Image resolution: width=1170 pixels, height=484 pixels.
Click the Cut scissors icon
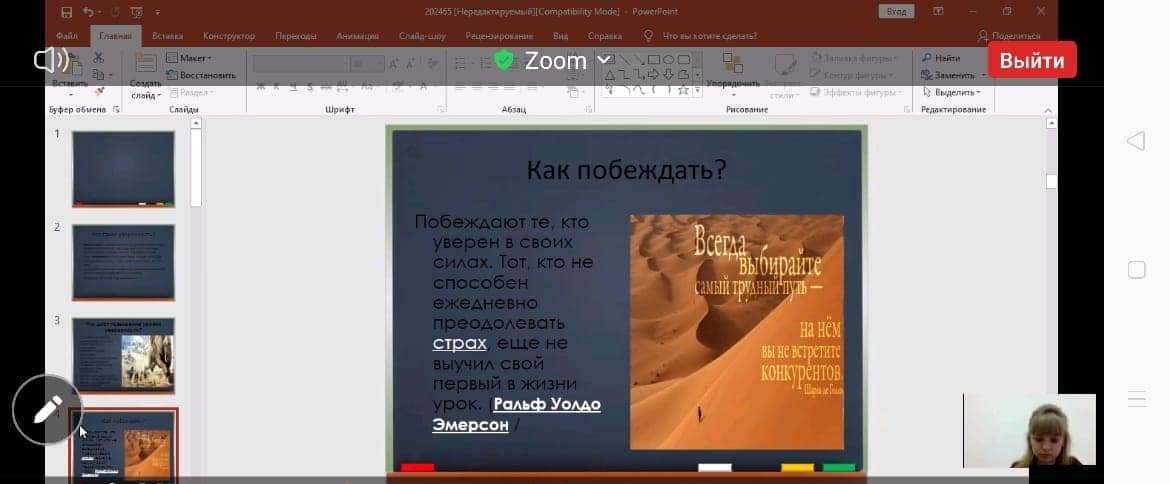click(x=98, y=58)
